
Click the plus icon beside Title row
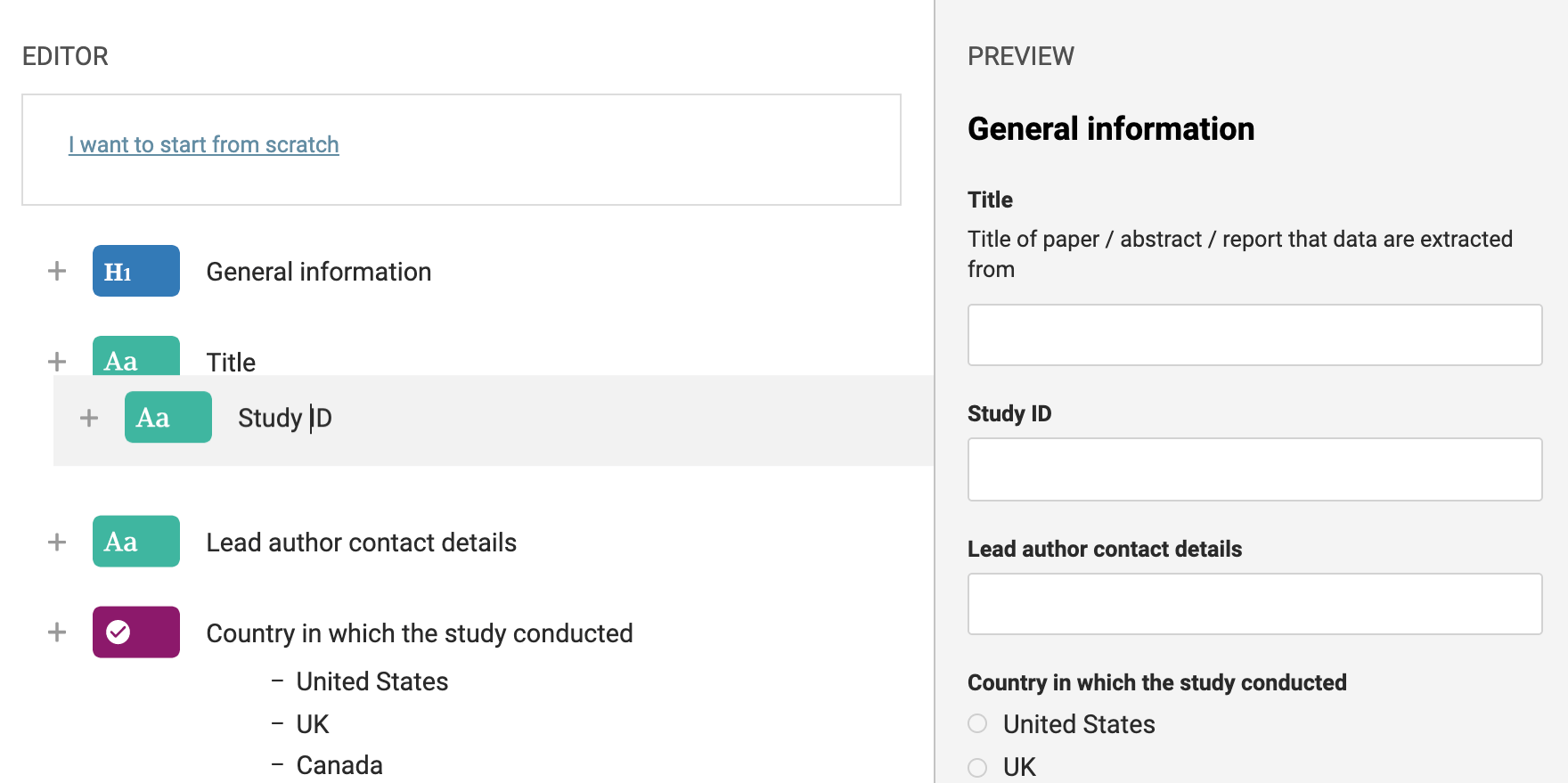tap(57, 362)
